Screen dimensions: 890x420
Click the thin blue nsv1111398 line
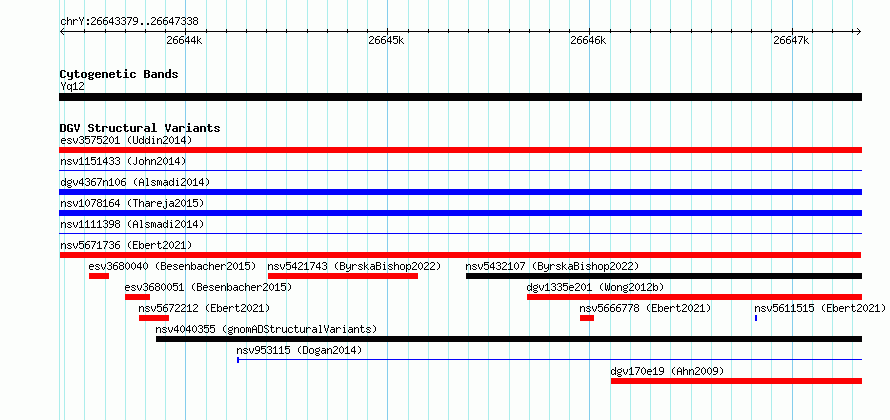(x=460, y=233)
